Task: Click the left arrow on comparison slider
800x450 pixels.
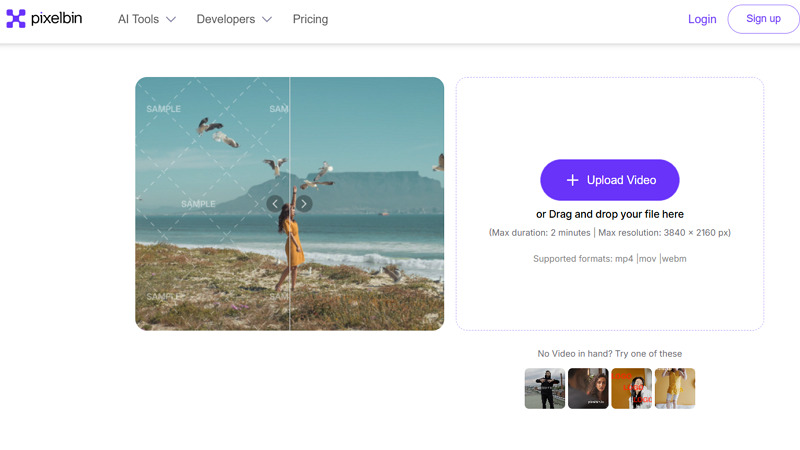Action: [275, 204]
